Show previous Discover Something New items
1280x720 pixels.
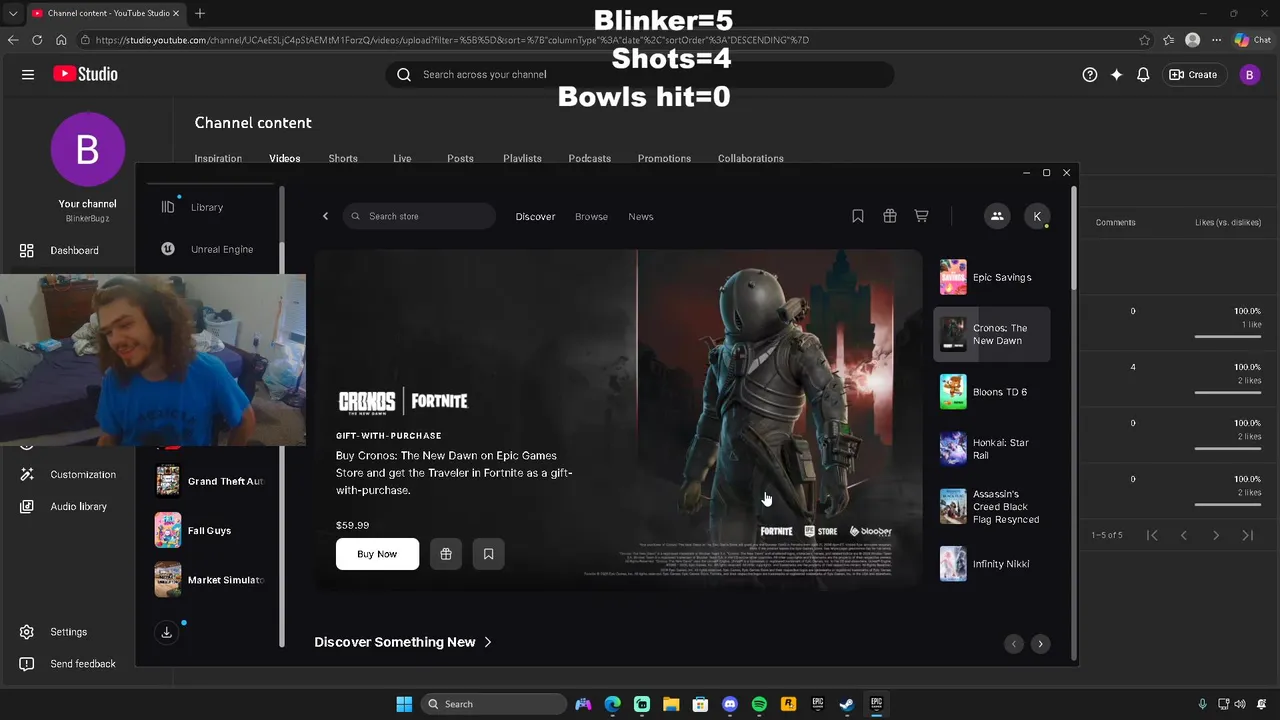[1014, 644]
